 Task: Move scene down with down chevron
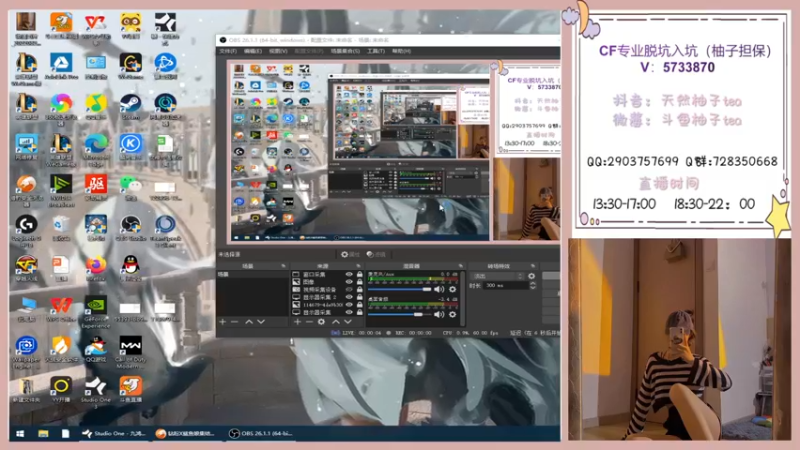(x=261, y=322)
